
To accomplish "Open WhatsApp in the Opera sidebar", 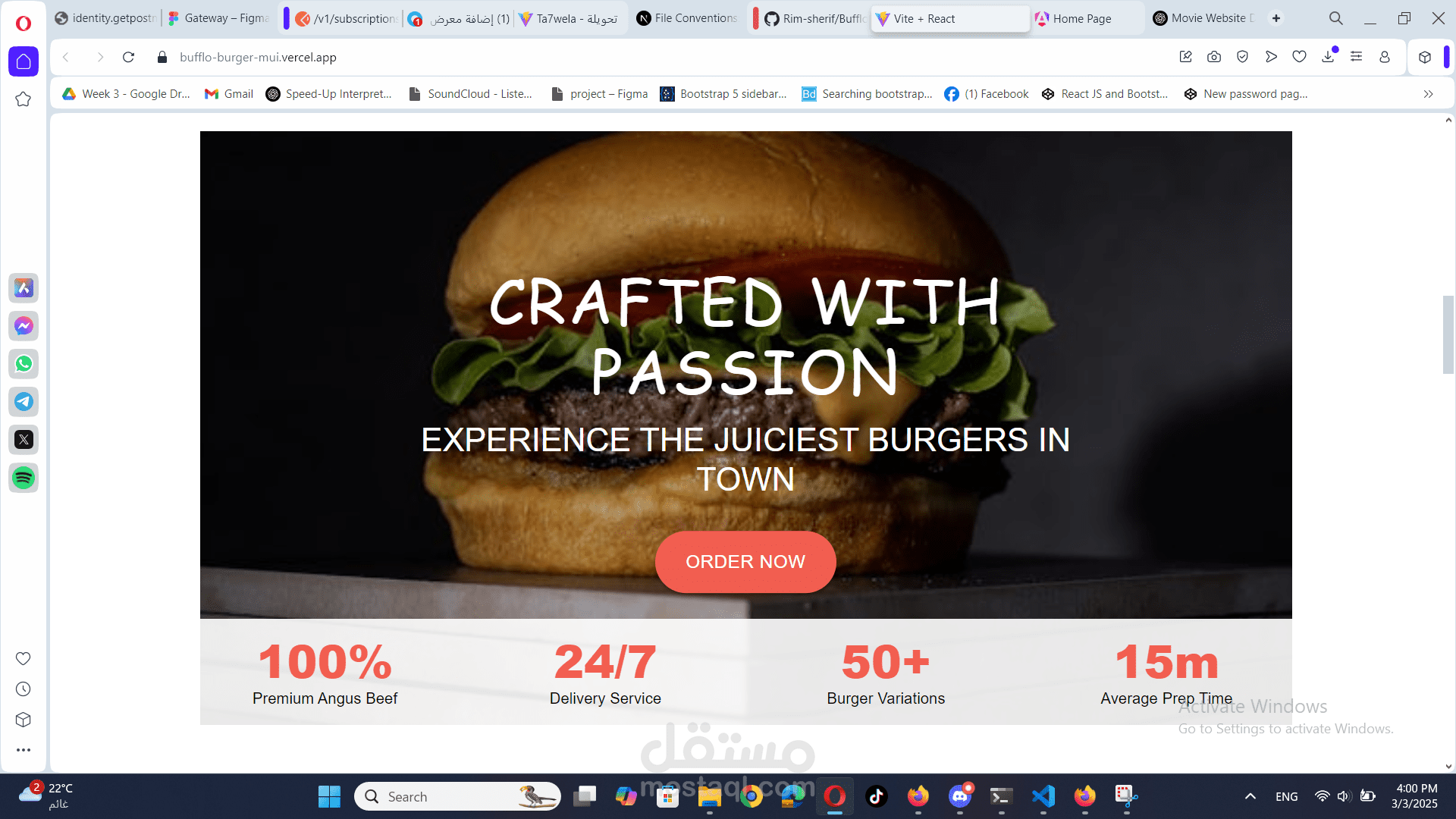I will 24,364.
